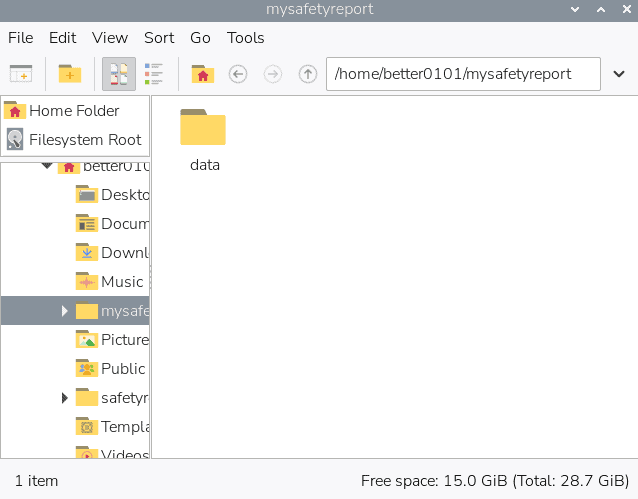Open a new window from the toolbar
Screen dimensions: 638x499
coord(21,74)
